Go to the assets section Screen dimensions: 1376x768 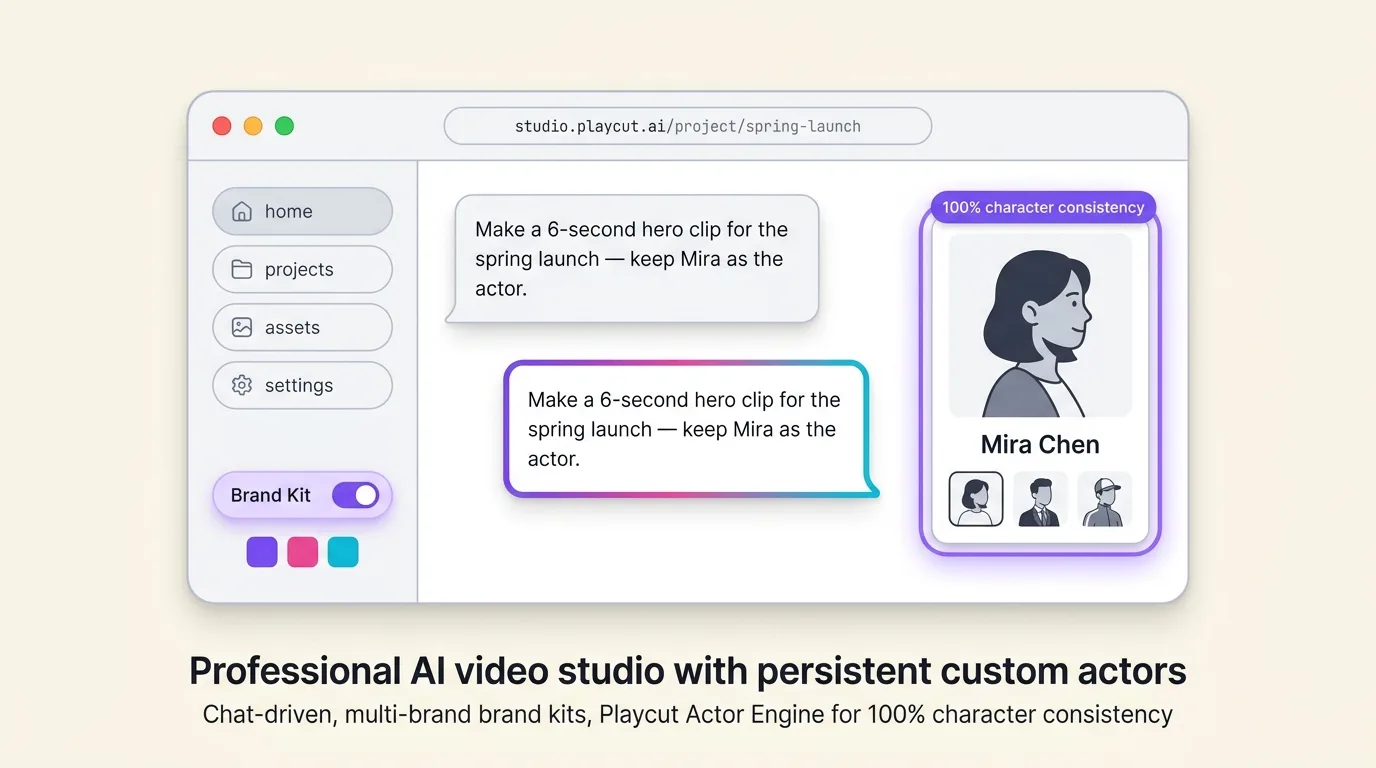pyautogui.click(x=302, y=327)
